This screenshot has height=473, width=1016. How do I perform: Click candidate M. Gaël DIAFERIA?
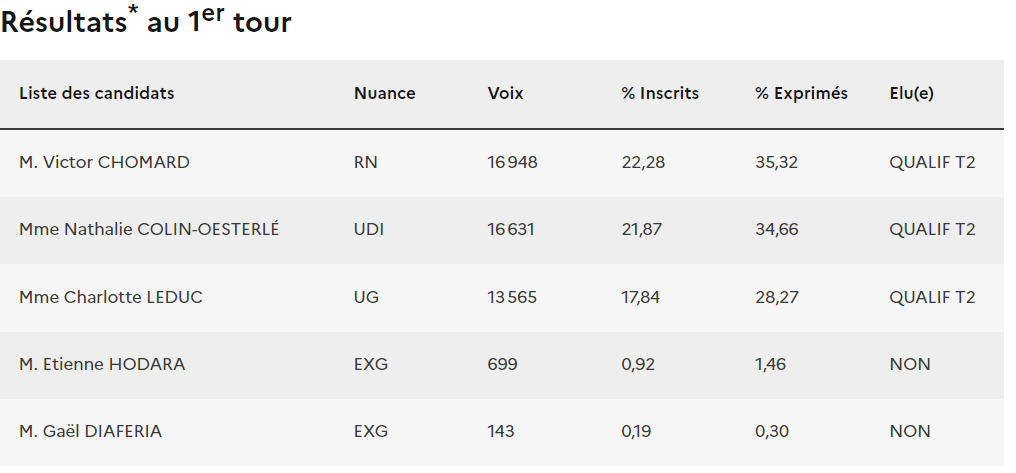pyautogui.click(x=90, y=432)
